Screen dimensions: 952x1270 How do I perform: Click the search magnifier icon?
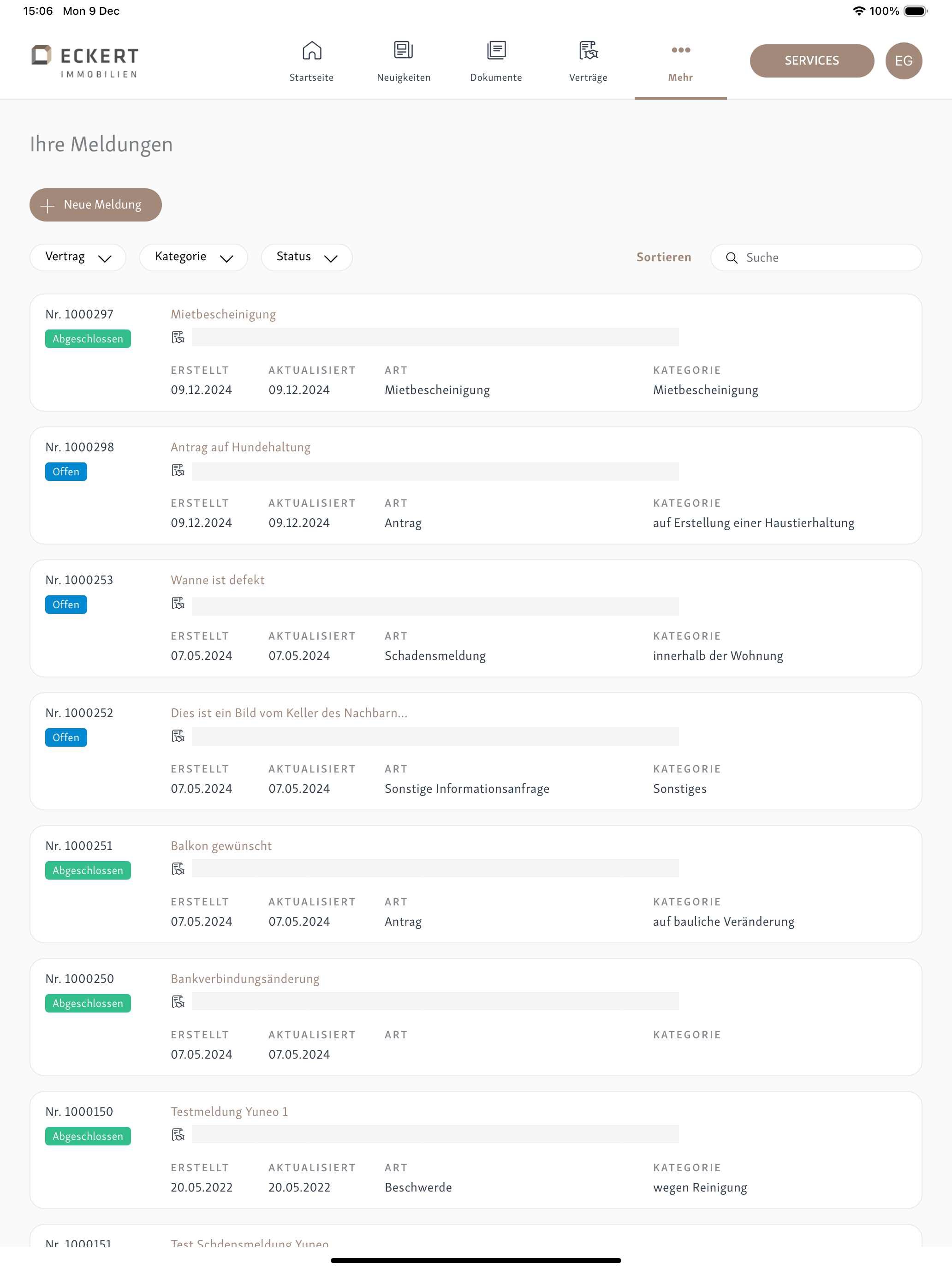[x=732, y=258]
